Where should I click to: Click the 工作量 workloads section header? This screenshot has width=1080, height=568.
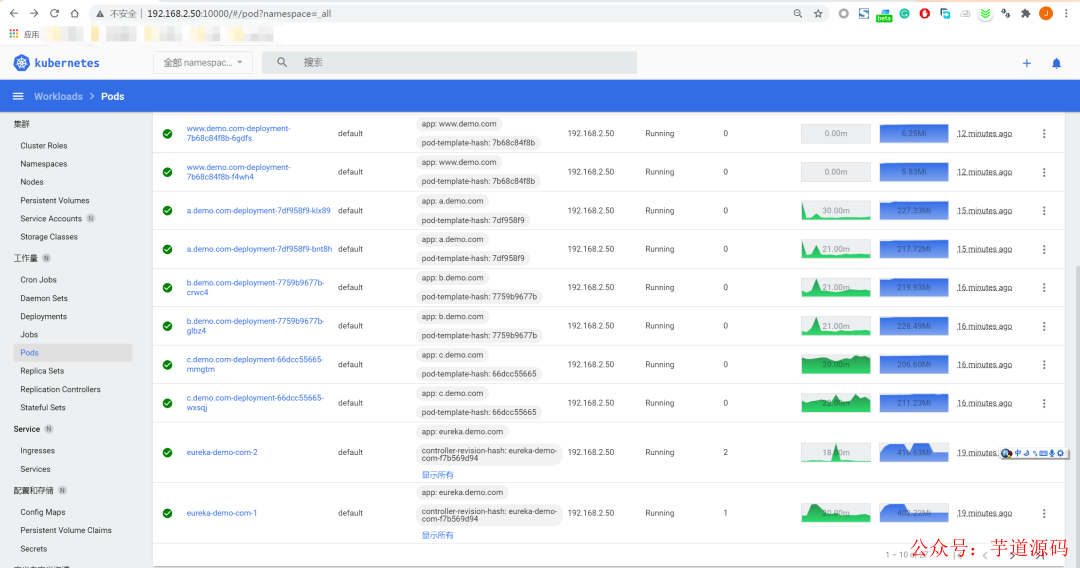point(25,259)
